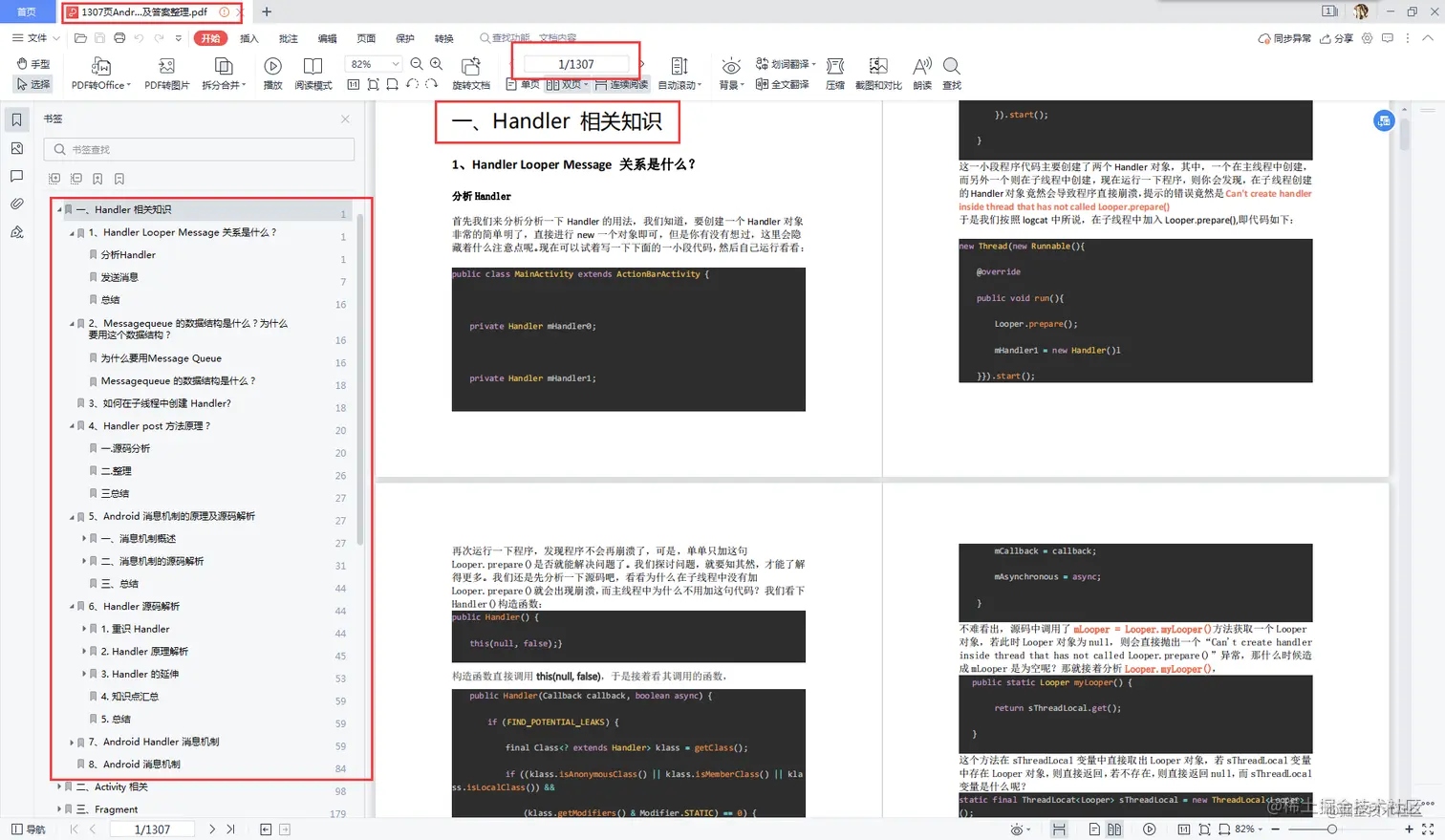1445x840 pixels.
Task: Open the 保护 ribbon tab
Action: pyautogui.click(x=405, y=38)
